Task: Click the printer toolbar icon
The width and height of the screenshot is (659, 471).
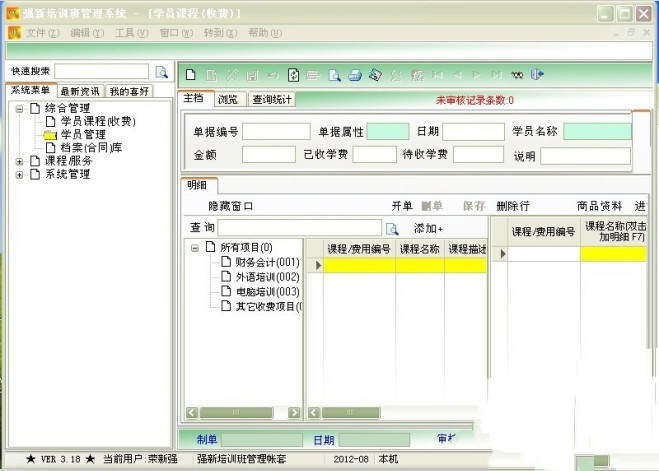Action: pos(355,75)
